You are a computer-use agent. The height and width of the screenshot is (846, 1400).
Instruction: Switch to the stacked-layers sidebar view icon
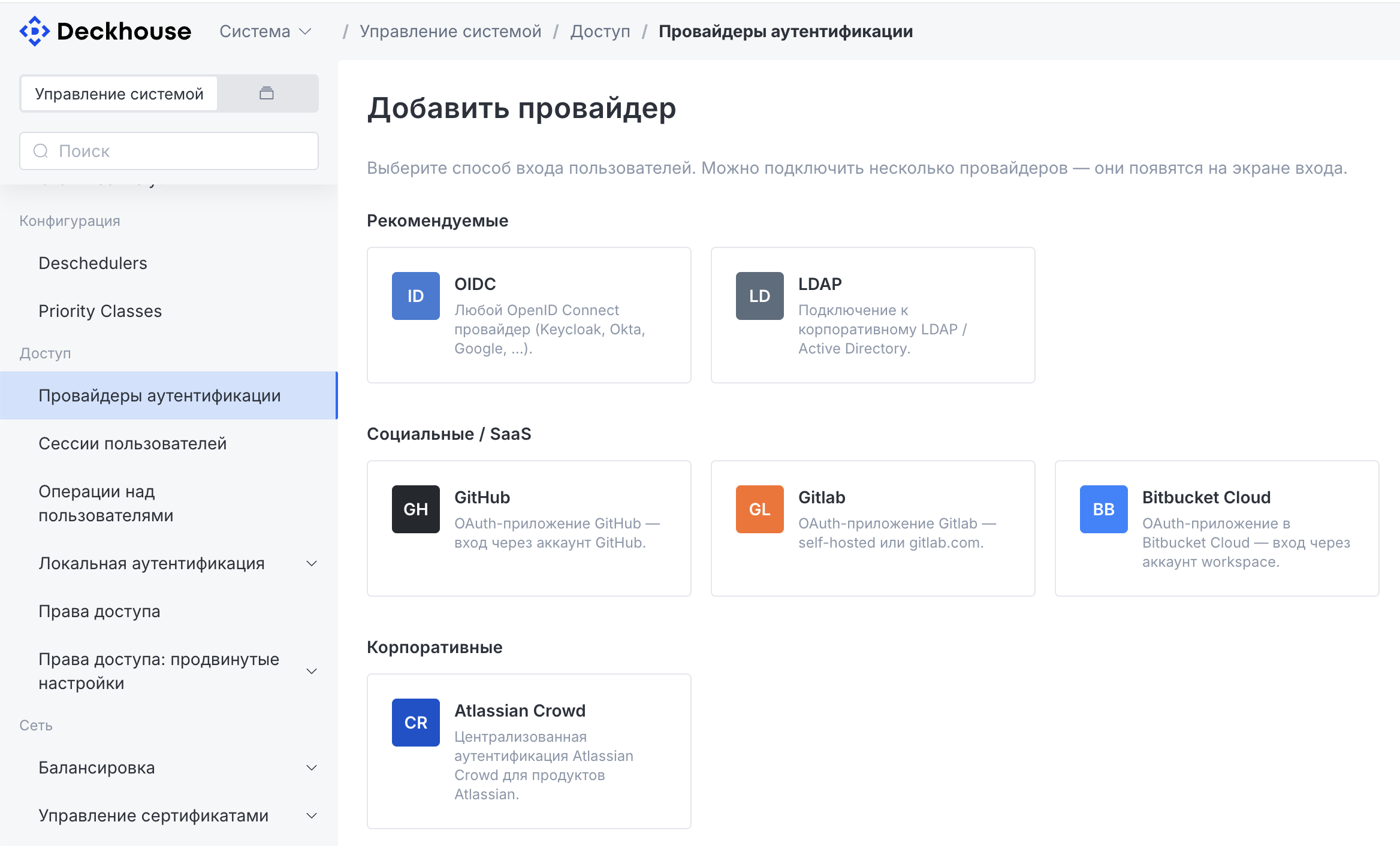click(x=267, y=93)
